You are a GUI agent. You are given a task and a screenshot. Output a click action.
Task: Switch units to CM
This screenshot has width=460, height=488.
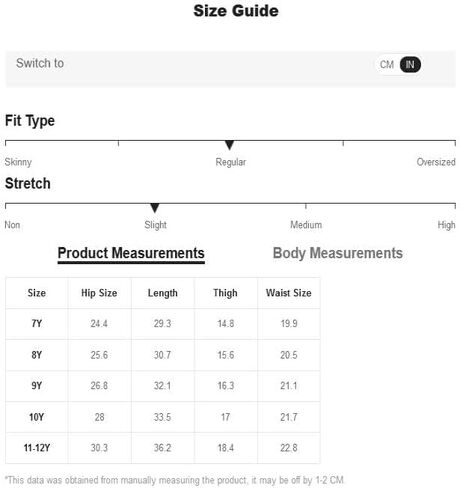click(387, 64)
